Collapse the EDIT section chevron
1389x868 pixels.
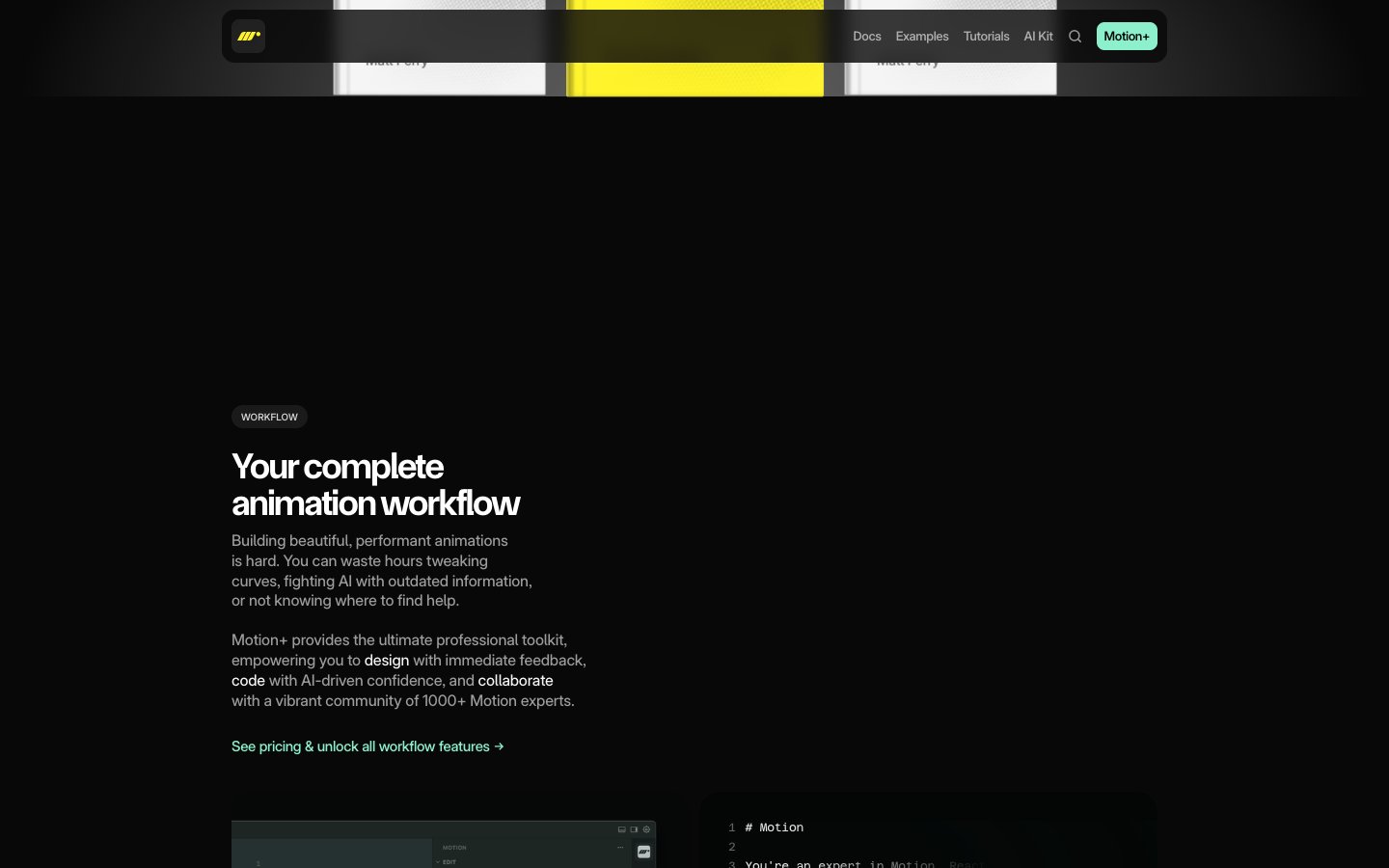click(x=438, y=862)
